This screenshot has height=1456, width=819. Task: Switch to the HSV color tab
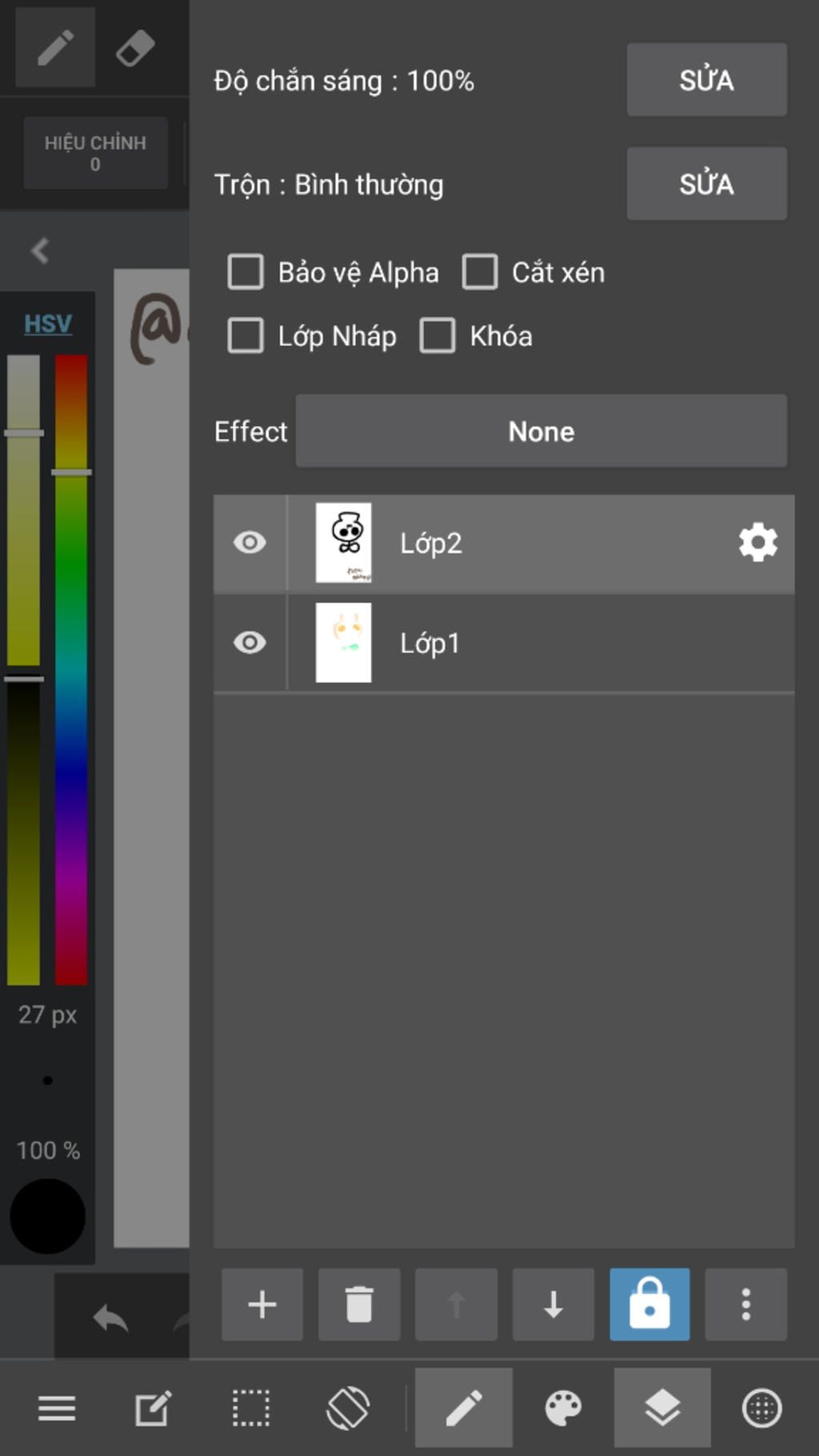48,324
